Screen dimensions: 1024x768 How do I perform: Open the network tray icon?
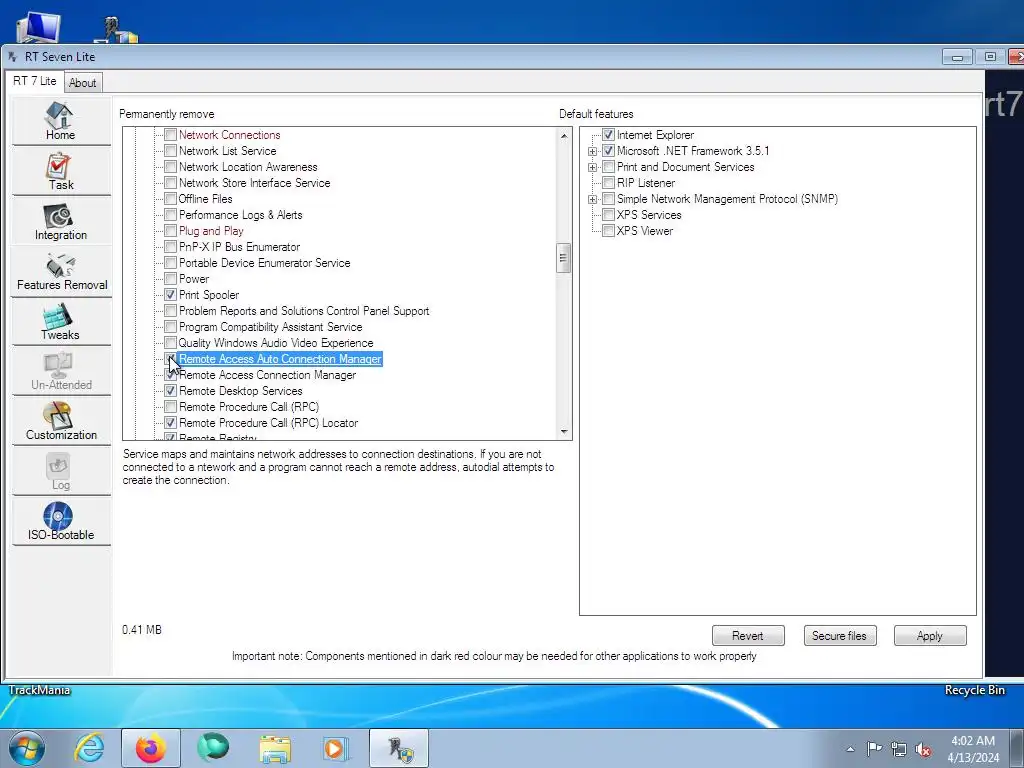pyautogui.click(x=899, y=749)
